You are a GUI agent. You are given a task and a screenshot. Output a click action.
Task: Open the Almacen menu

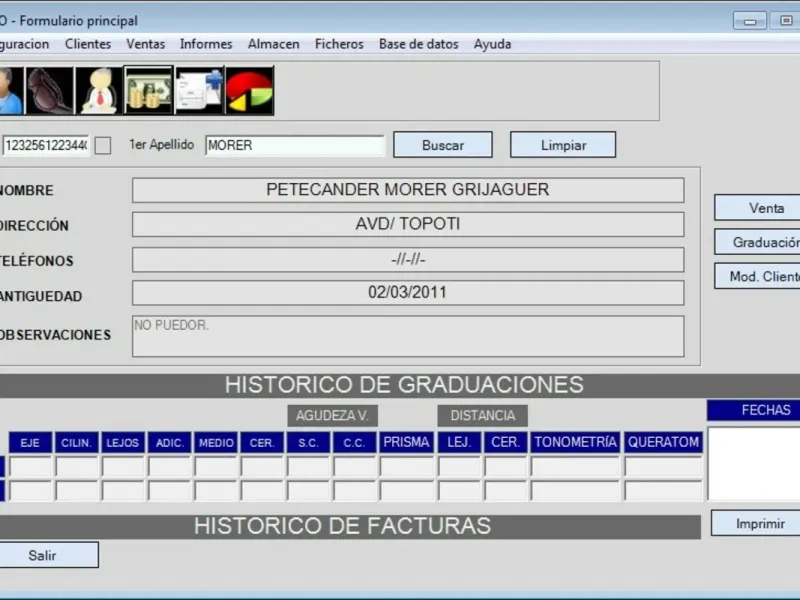(273, 44)
